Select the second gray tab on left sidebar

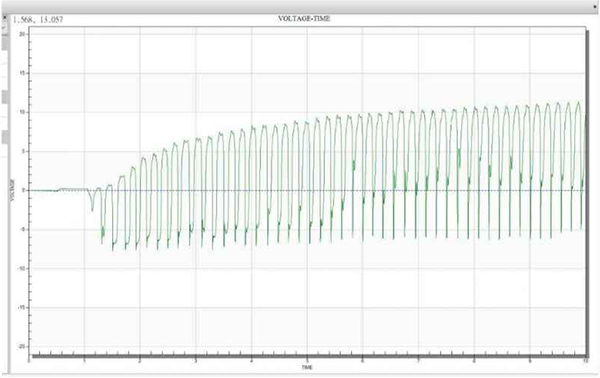coord(5,97)
